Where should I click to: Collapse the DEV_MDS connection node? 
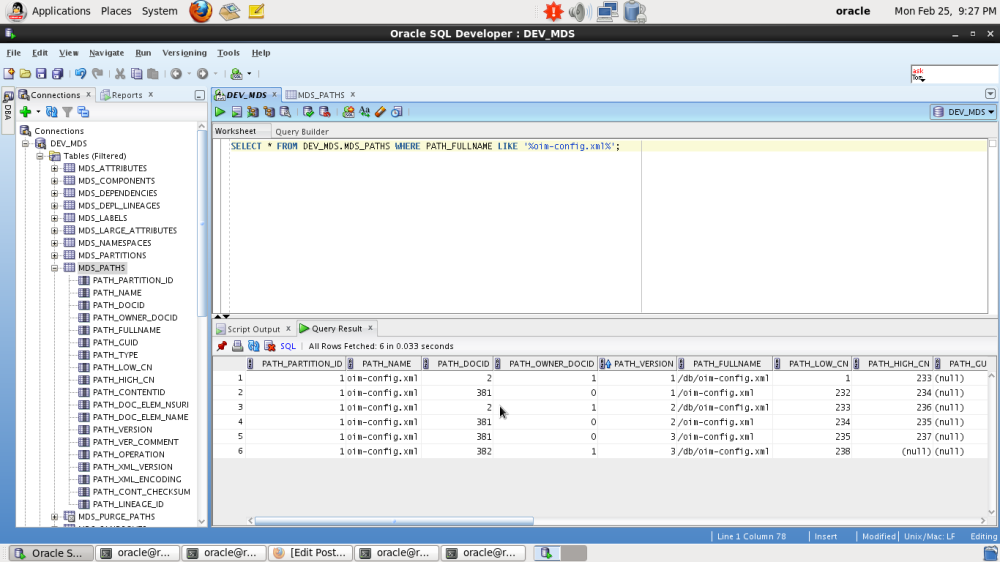[26, 144]
